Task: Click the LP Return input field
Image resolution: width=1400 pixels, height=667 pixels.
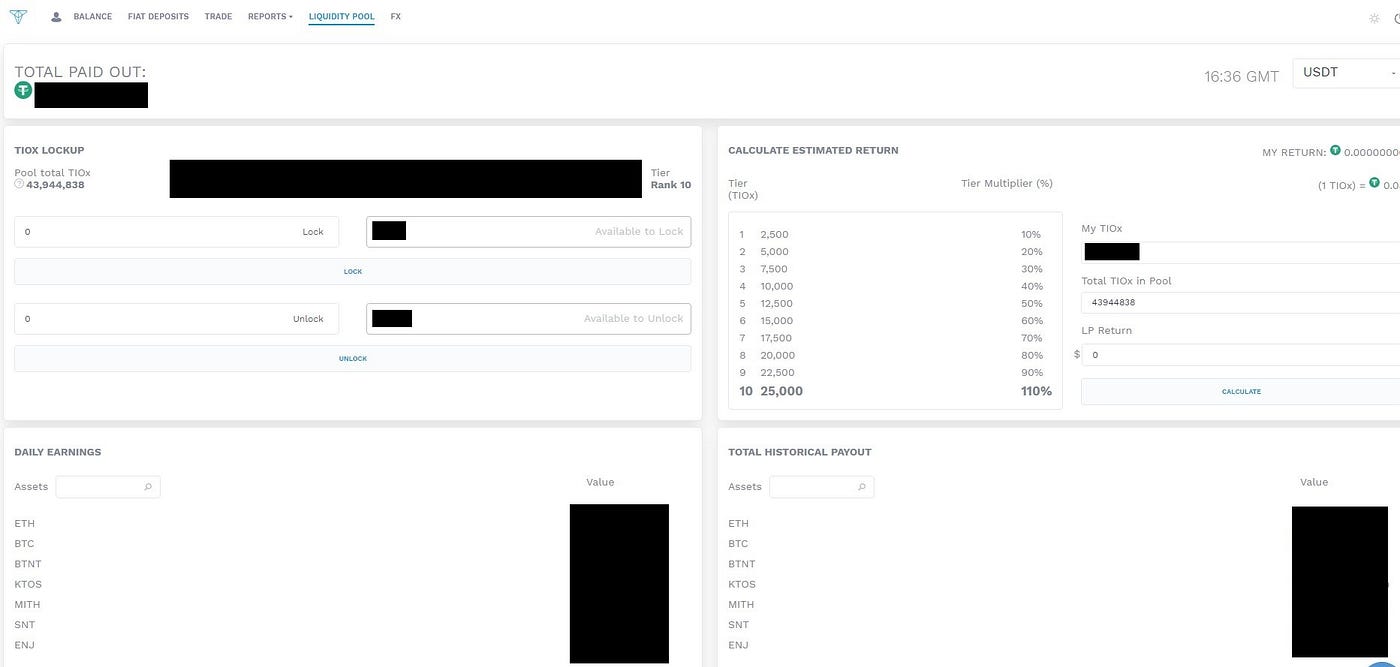Action: tap(1241, 355)
